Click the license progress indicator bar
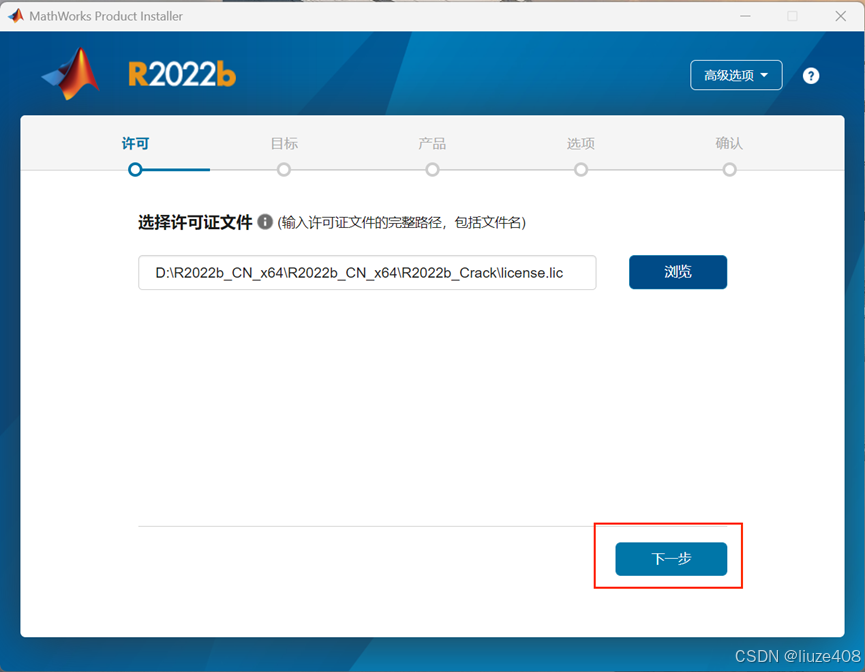Image resolution: width=865 pixels, height=672 pixels. click(170, 170)
